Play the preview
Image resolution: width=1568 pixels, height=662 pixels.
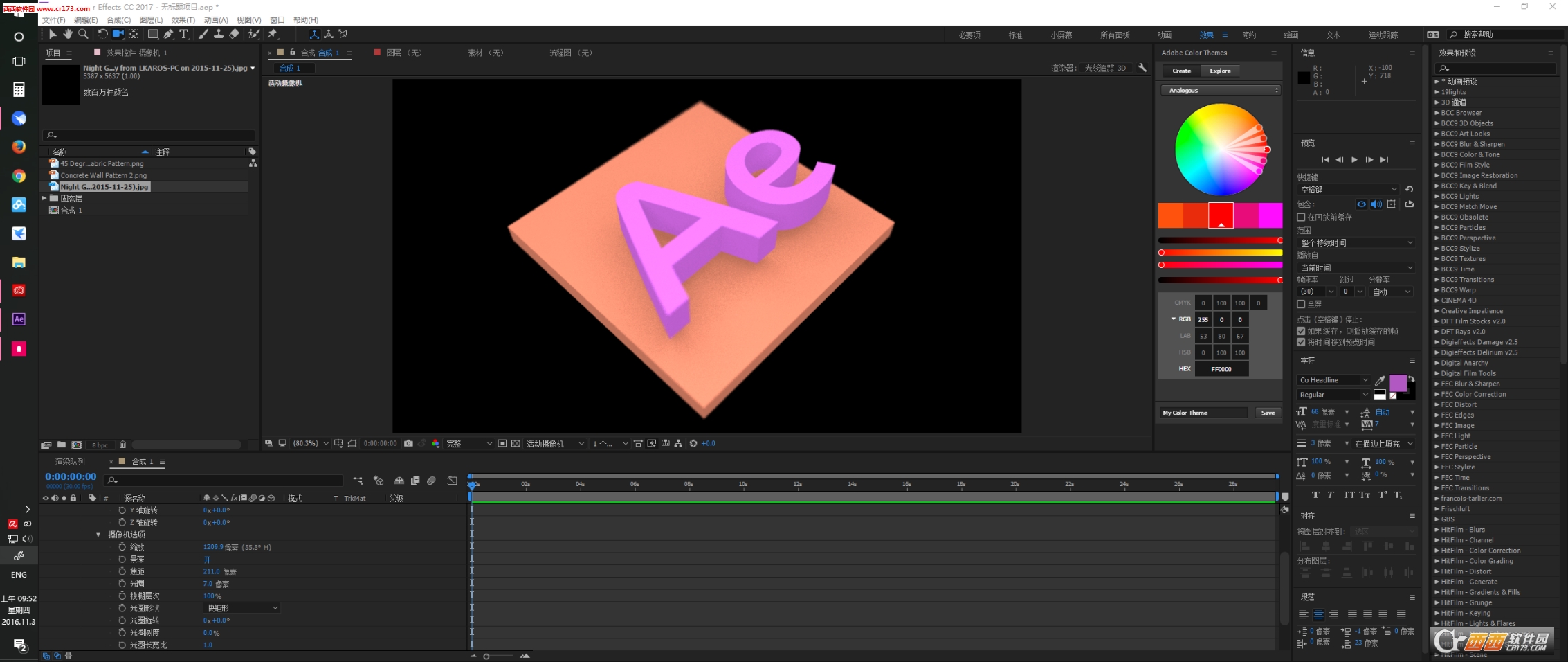click(x=1354, y=160)
